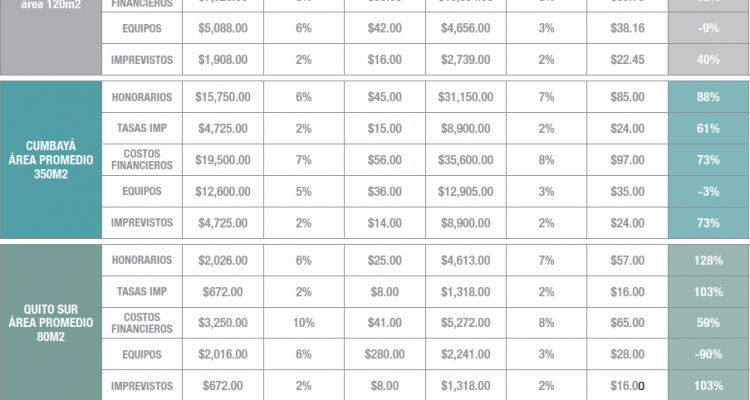750x400 pixels.
Task: Select the $12,600.00 equipos cell
Action: (x=222, y=191)
